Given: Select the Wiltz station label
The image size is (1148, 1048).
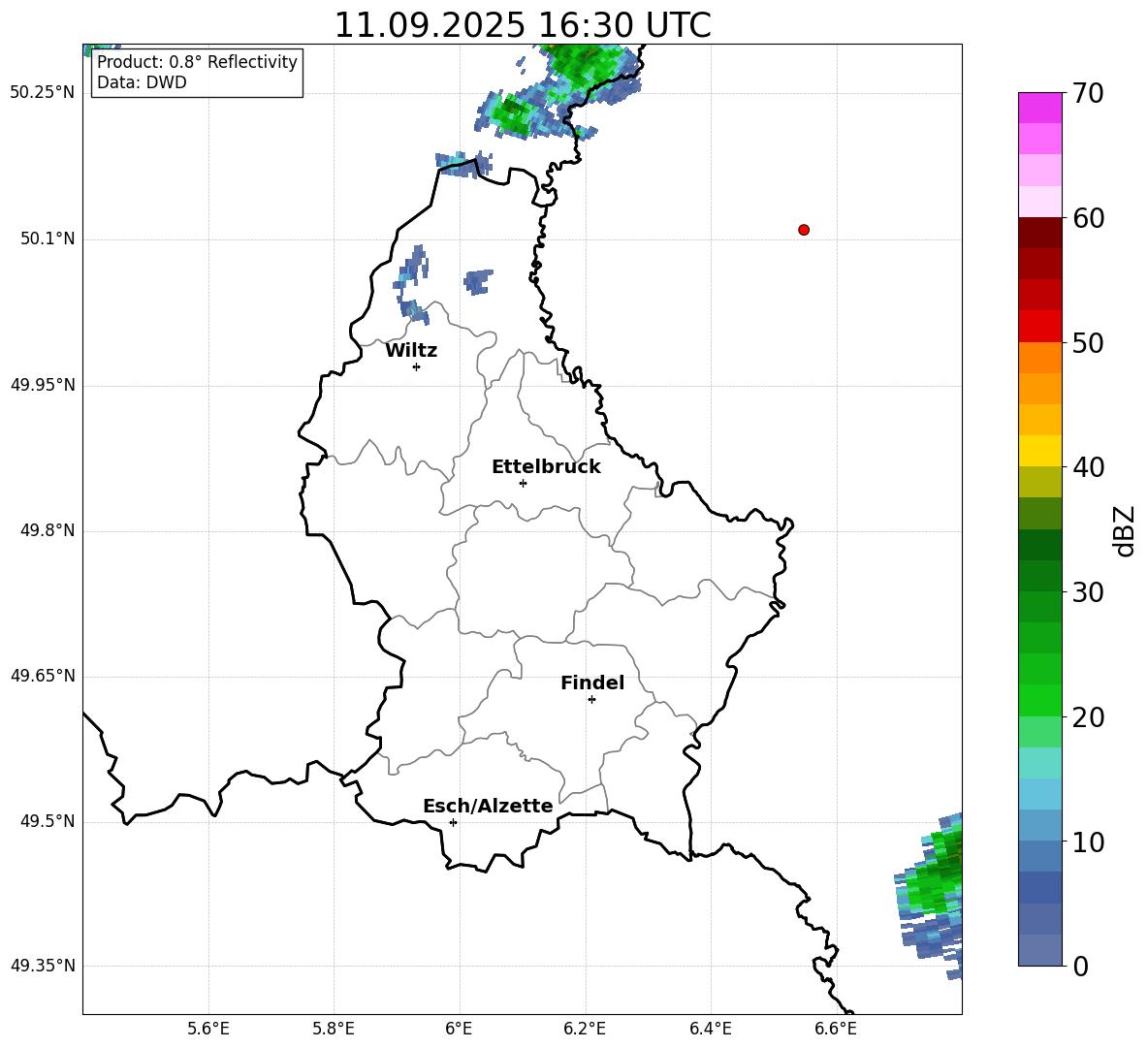Looking at the screenshot, I should (411, 351).
